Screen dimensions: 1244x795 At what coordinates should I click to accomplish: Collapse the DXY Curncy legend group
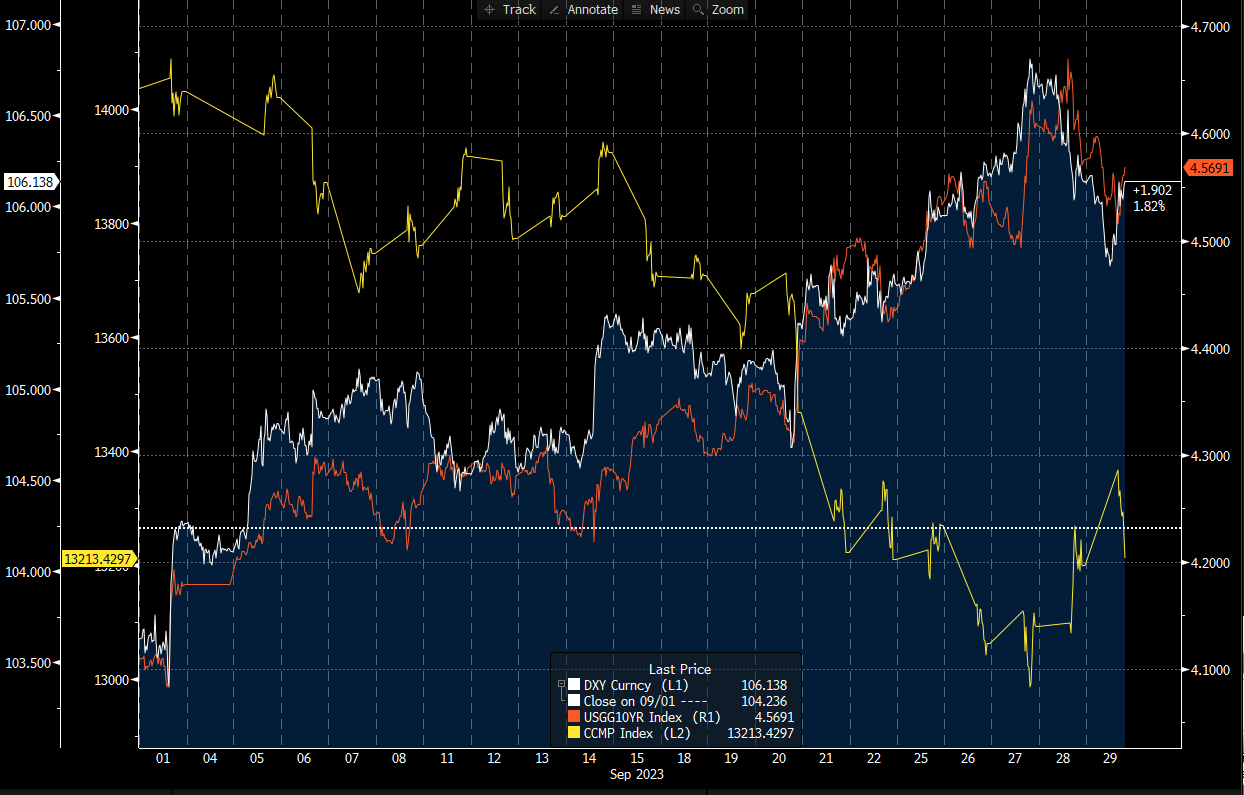pyautogui.click(x=561, y=686)
